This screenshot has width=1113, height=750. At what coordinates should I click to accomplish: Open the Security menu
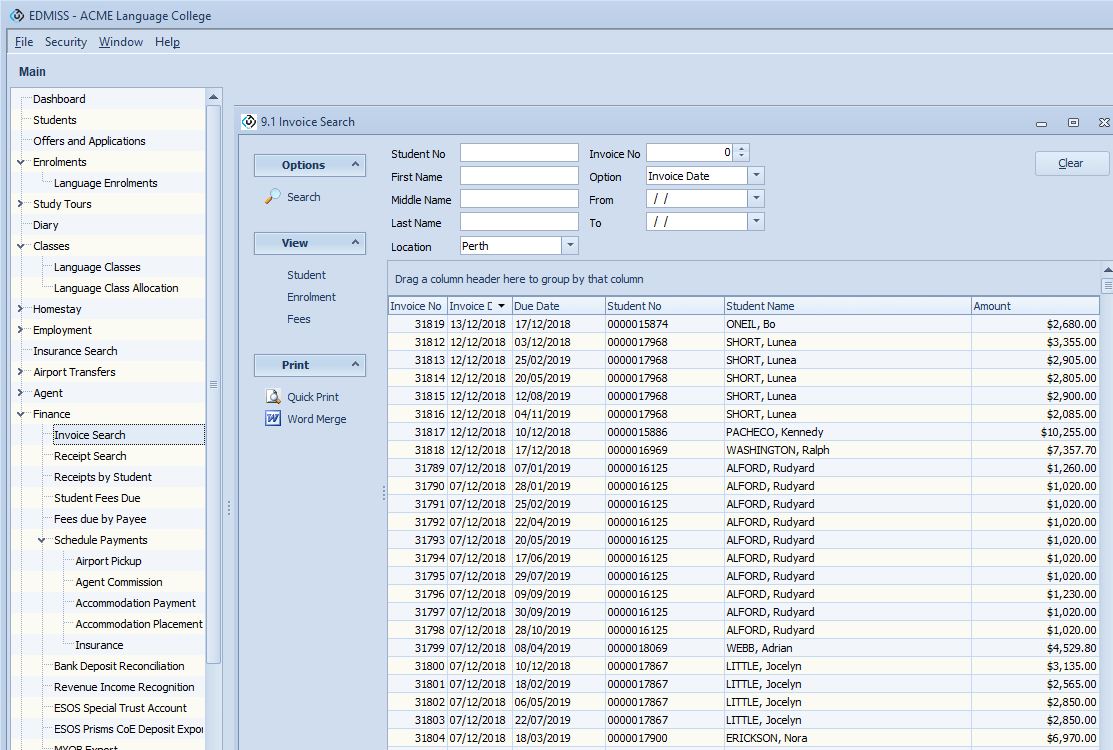66,42
